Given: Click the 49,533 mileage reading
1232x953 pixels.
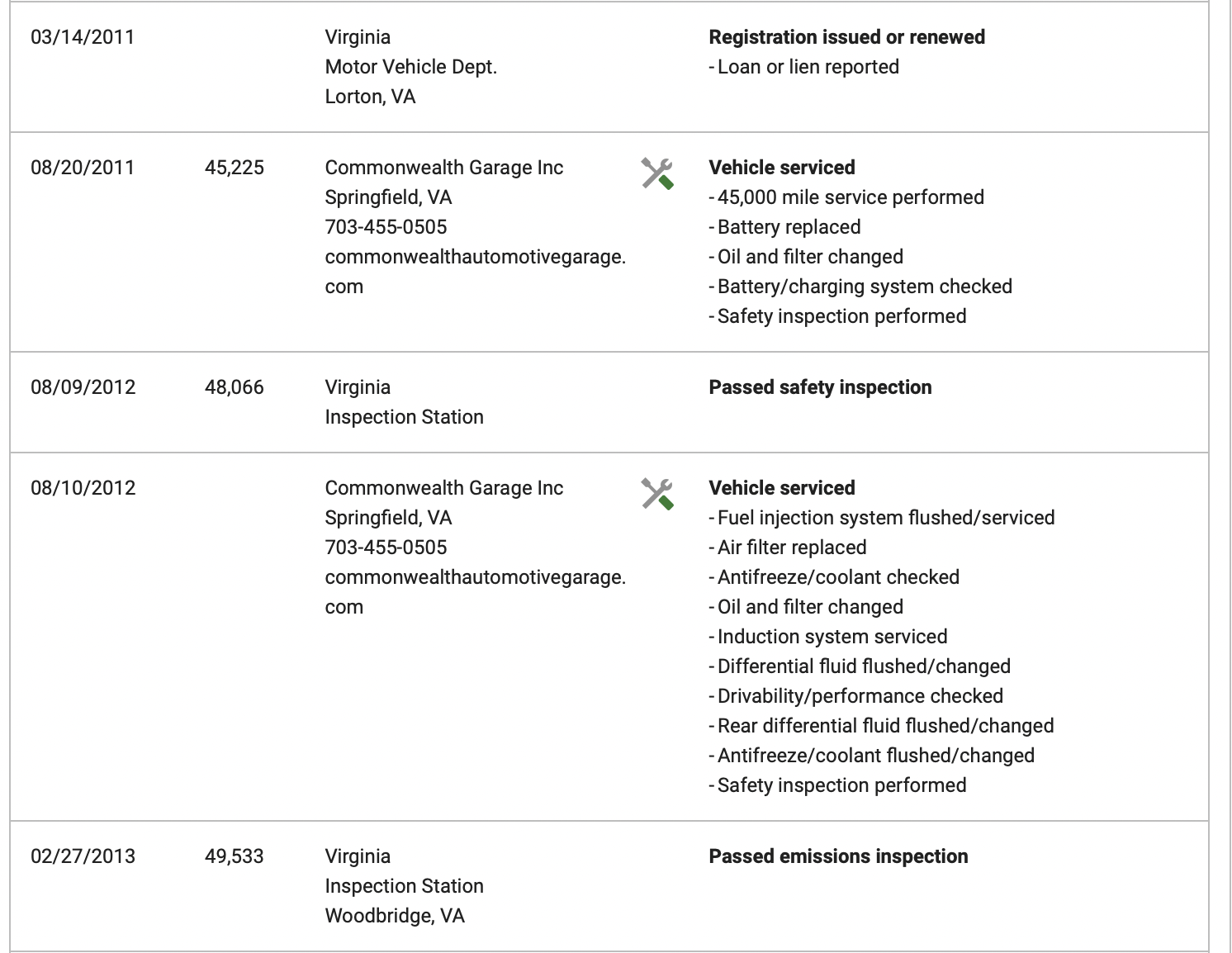Looking at the screenshot, I should pos(235,856).
